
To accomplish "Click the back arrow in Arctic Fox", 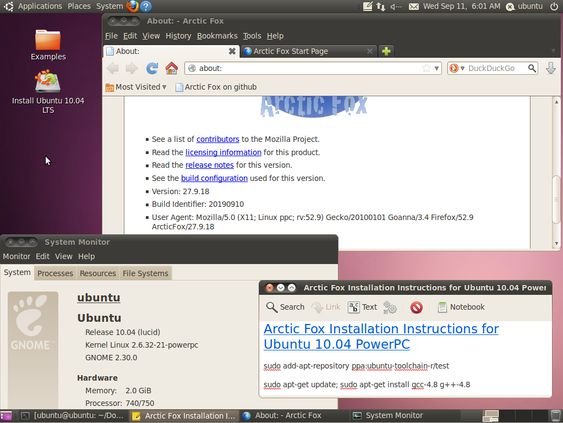I will coord(113,68).
